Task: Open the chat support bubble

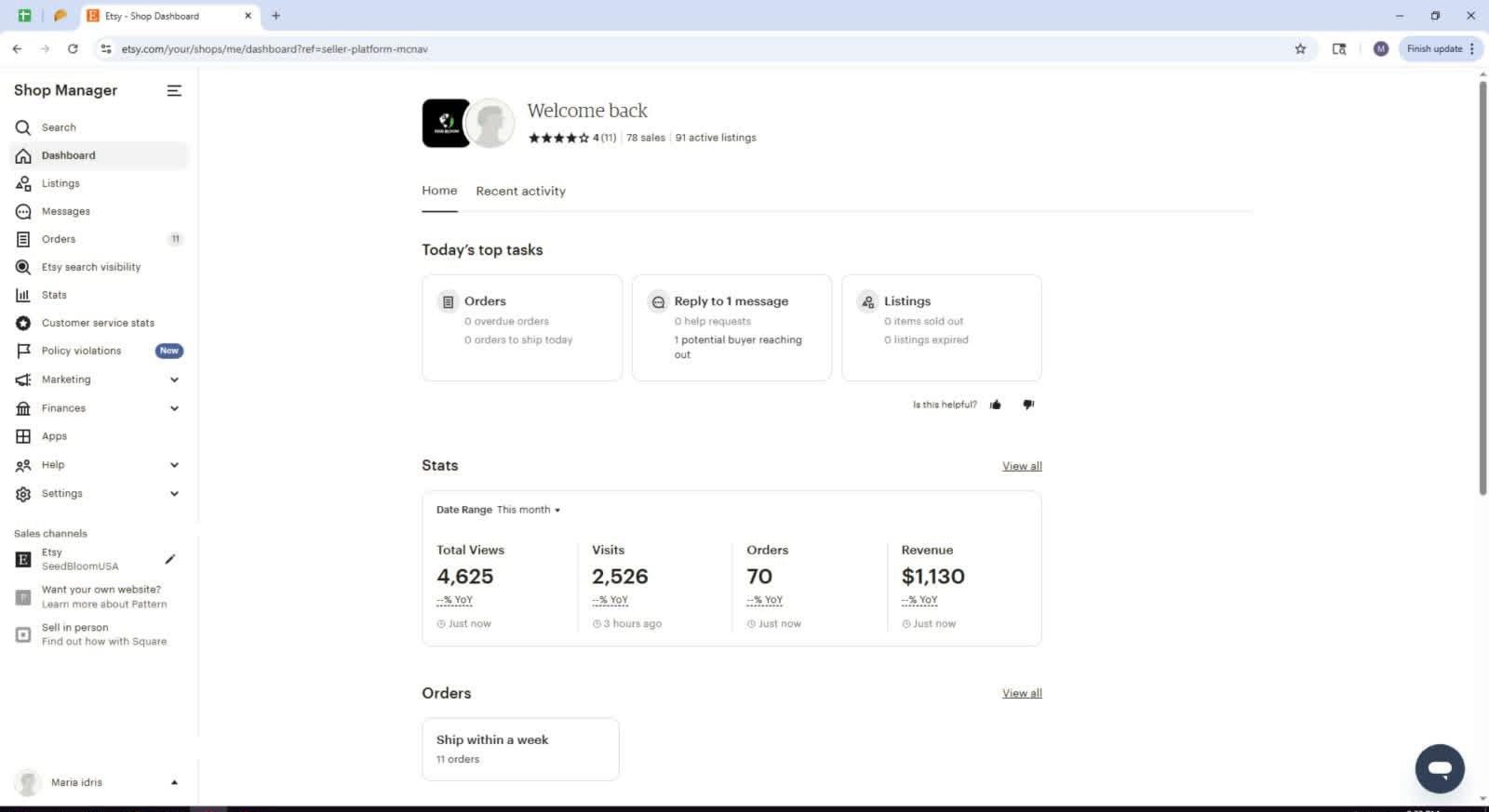Action: (x=1439, y=768)
